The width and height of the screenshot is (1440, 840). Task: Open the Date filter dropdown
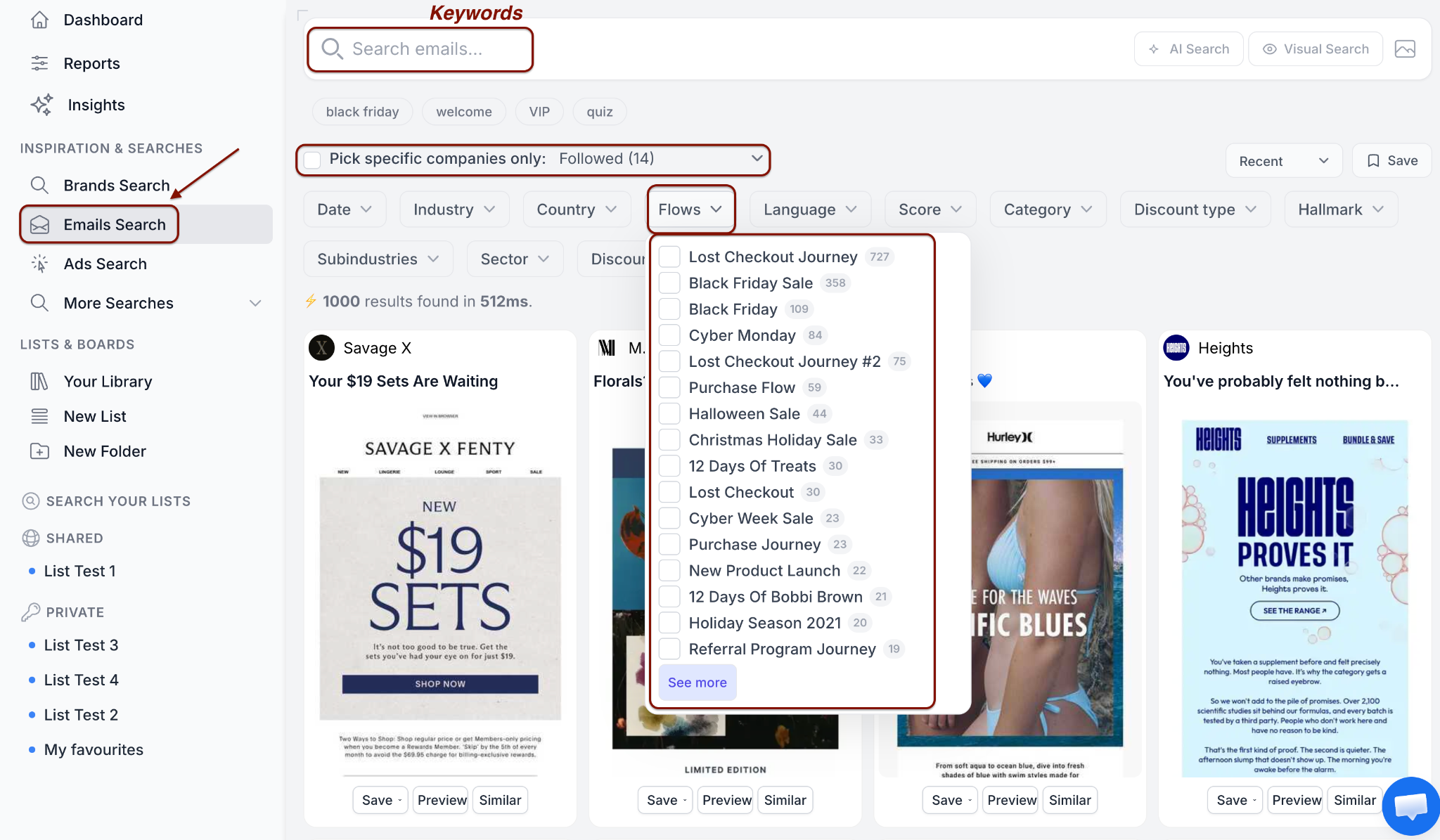(345, 209)
